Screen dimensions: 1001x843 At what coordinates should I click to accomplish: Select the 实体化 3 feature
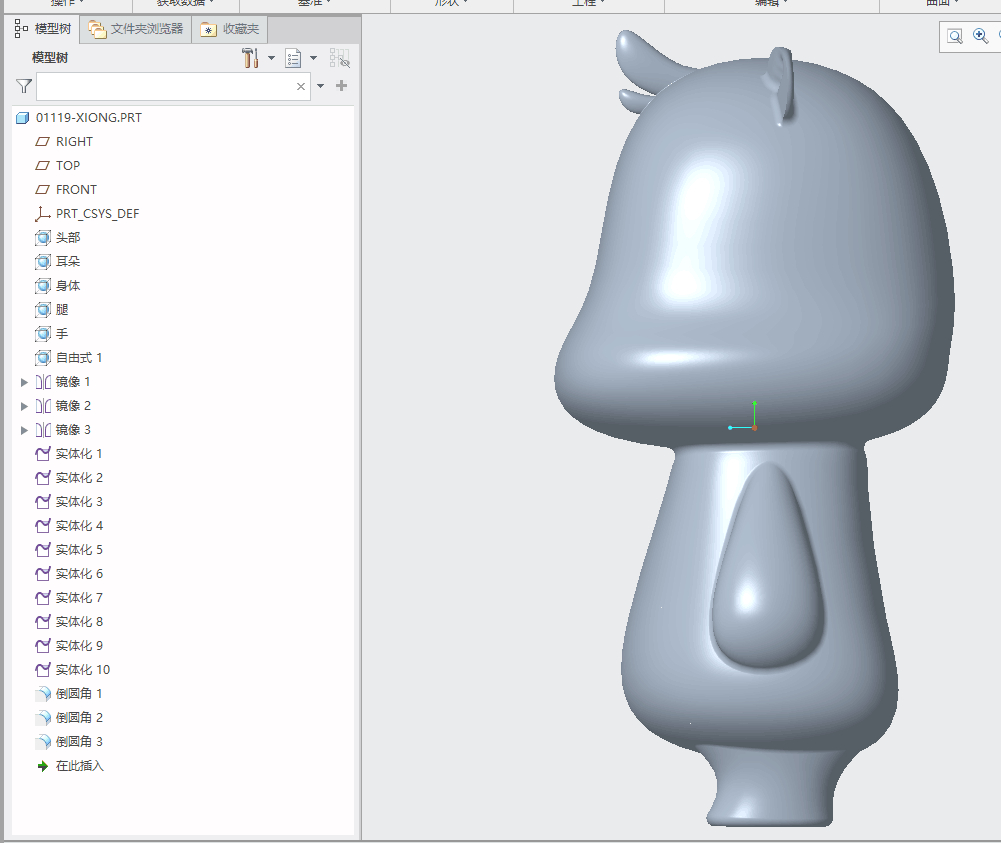pyautogui.click(x=69, y=502)
